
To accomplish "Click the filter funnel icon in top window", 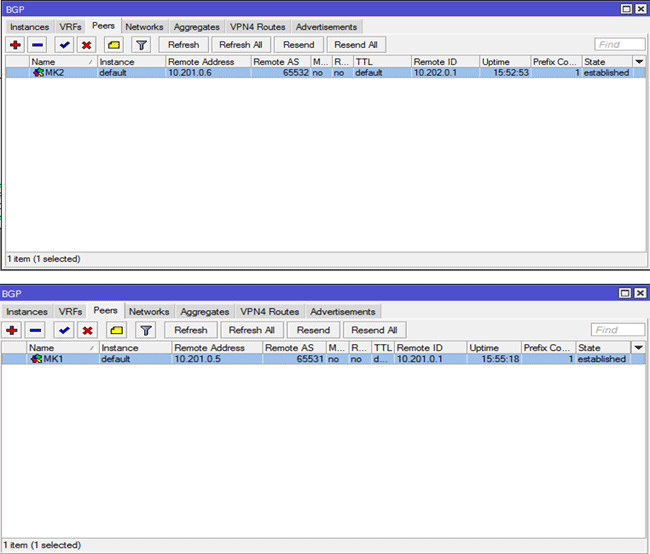I will click(x=141, y=45).
